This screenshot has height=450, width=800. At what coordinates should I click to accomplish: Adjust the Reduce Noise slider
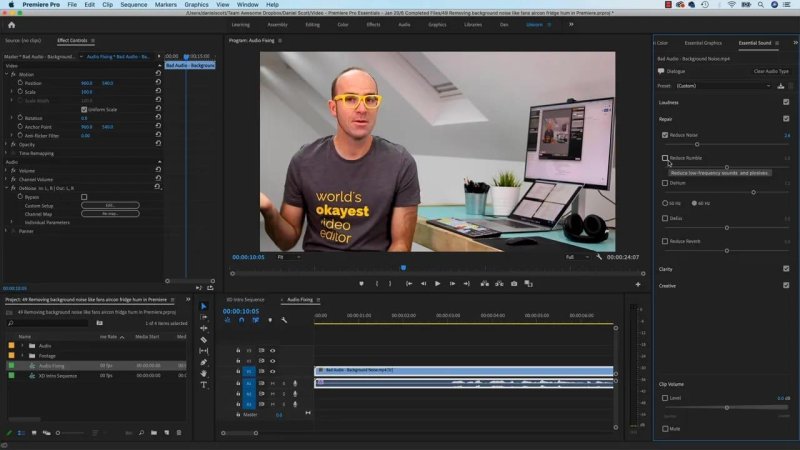[x=697, y=144]
